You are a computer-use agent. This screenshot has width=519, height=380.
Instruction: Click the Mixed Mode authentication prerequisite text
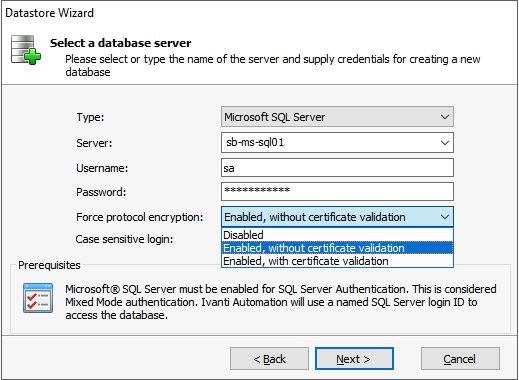(281, 302)
